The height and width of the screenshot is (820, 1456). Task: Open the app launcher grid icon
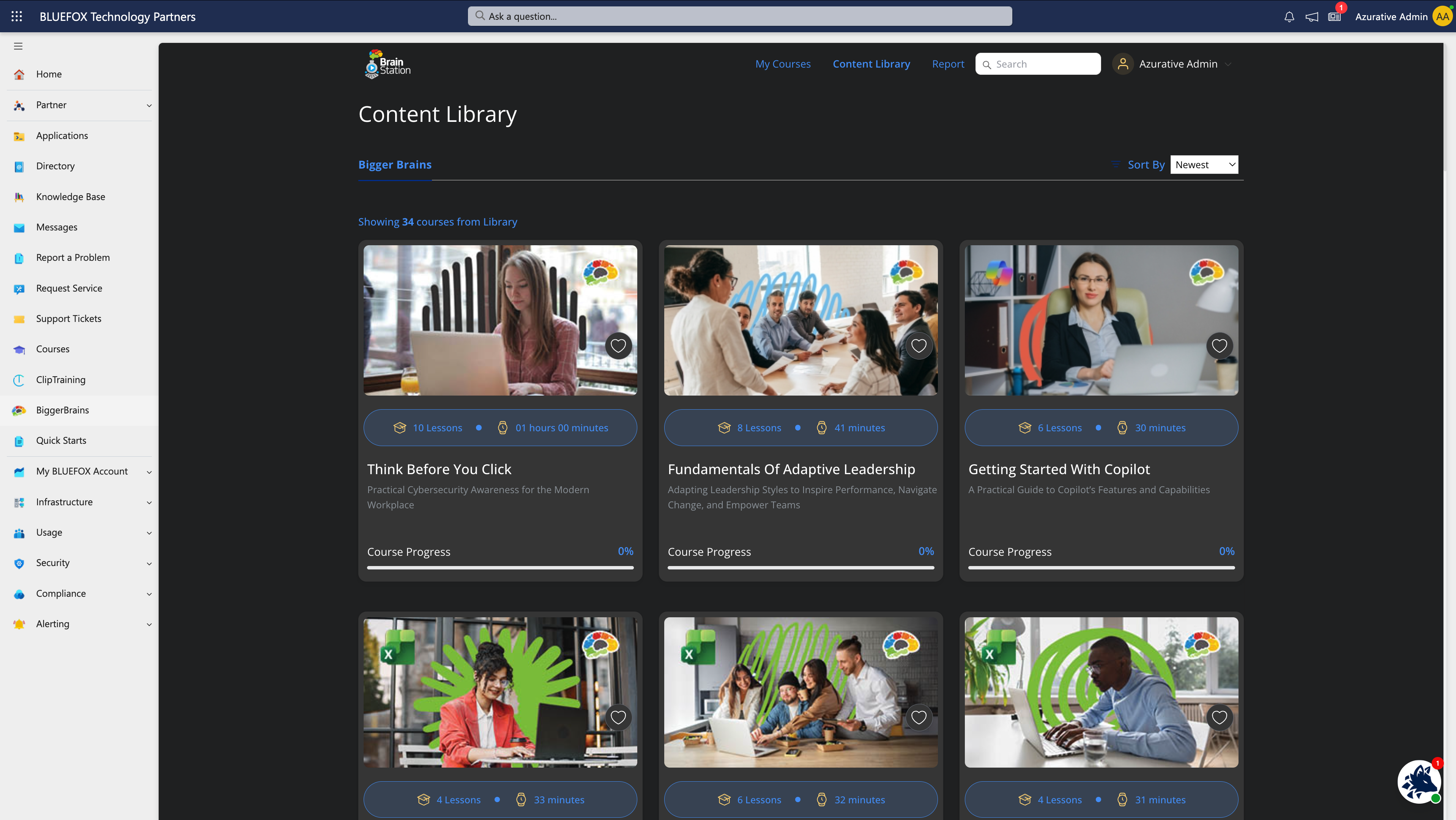[x=17, y=16]
